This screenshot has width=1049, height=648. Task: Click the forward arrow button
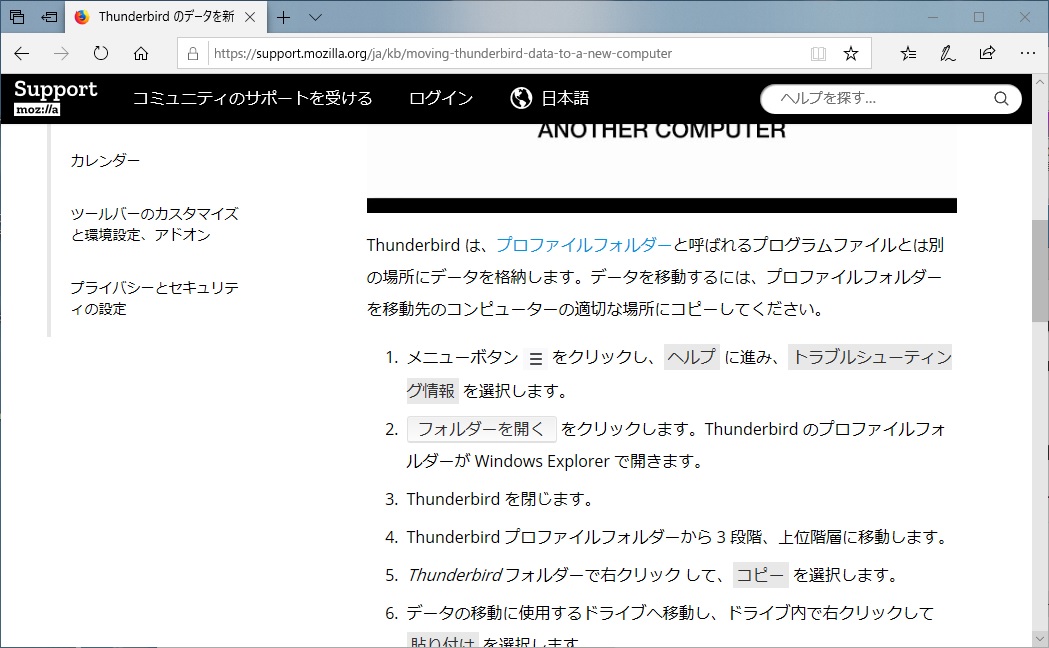click(61, 53)
